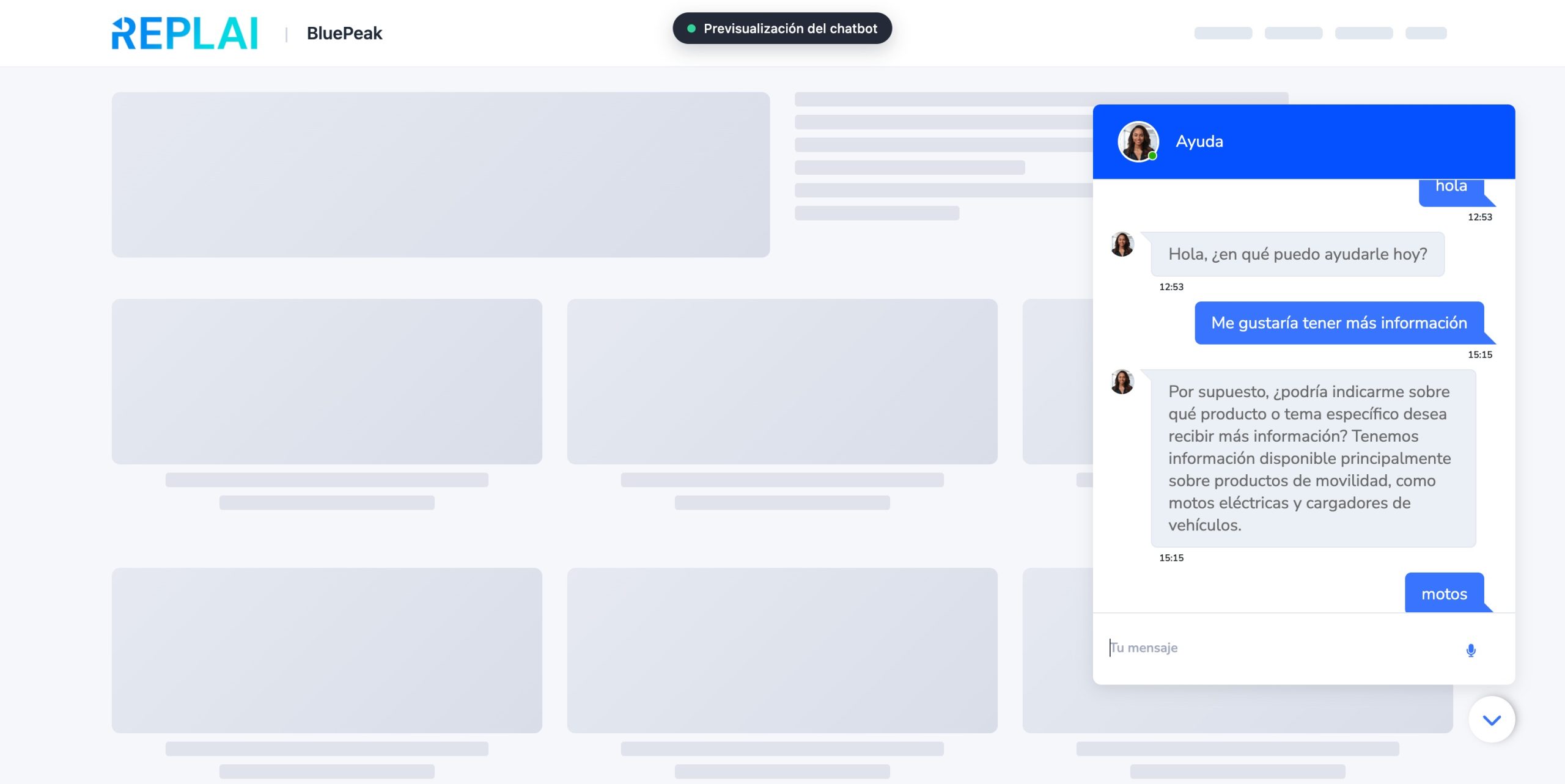Click the green status dot in the preview badge
This screenshot has width=1565, height=784.
pyautogui.click(x=691, y=29)
